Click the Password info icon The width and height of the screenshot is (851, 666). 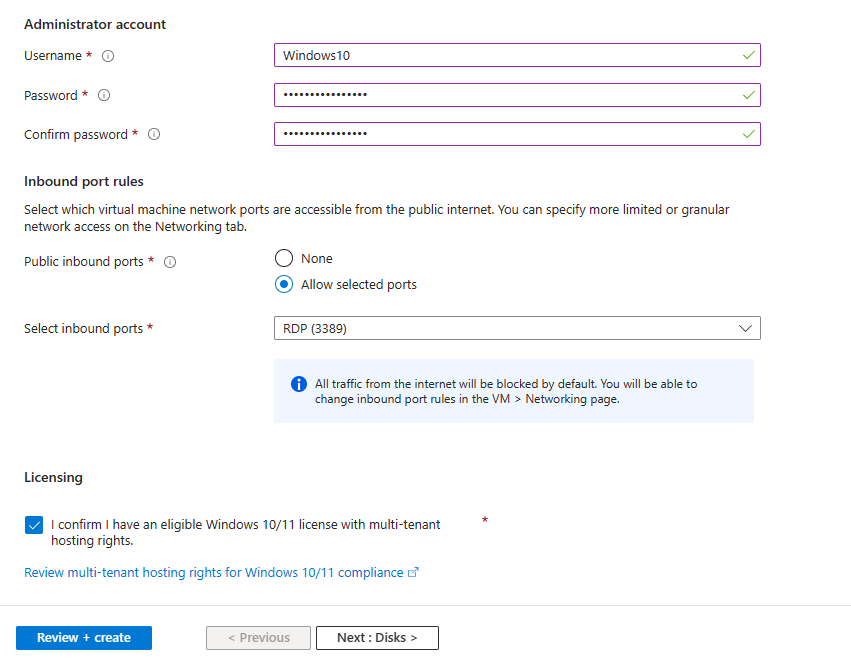click(x=104, y=96)
